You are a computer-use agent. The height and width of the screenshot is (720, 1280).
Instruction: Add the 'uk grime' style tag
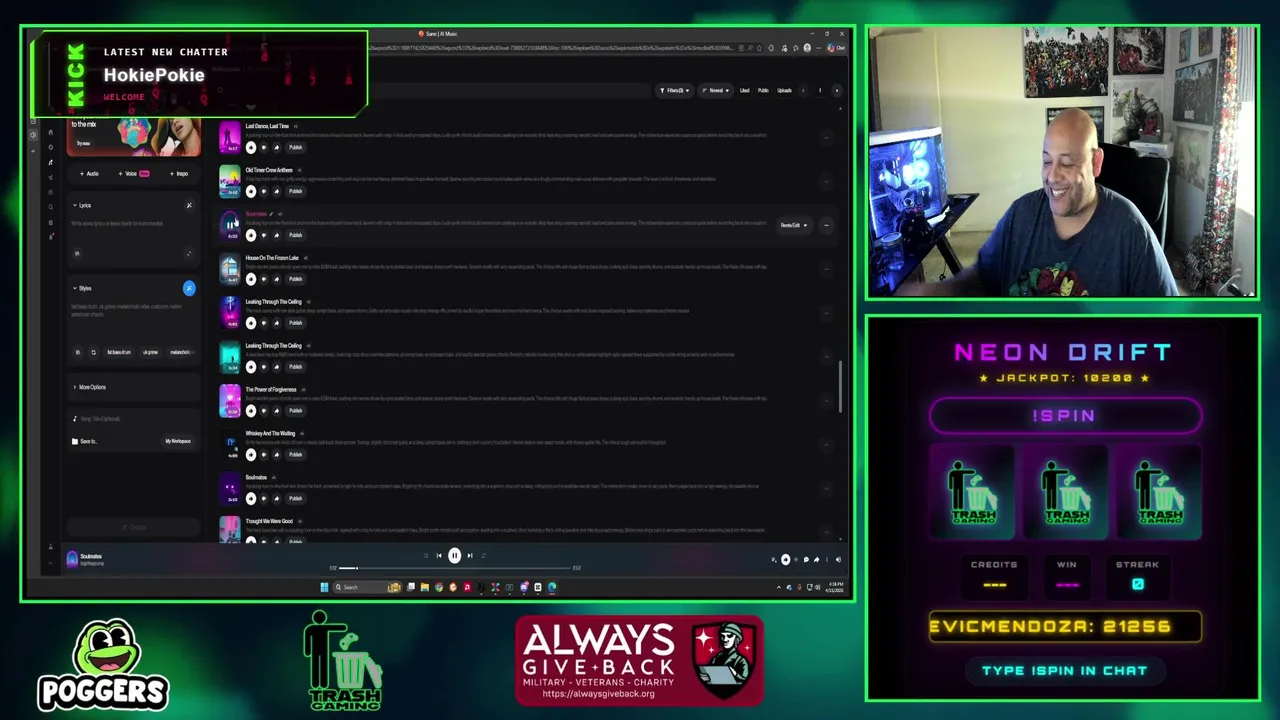click(x=150, y=352)
